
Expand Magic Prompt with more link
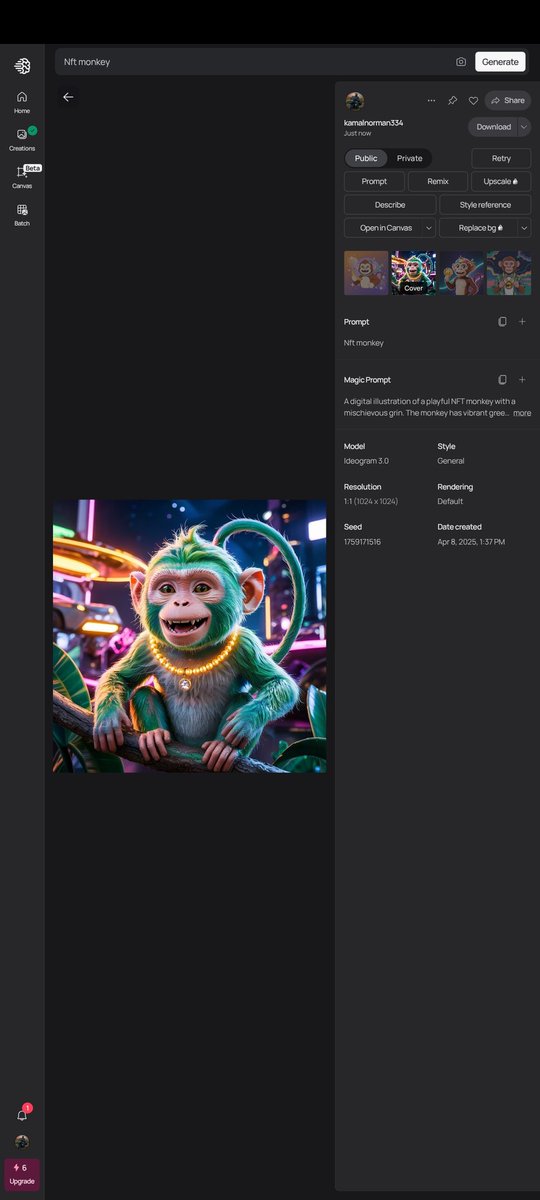point(522,413)
